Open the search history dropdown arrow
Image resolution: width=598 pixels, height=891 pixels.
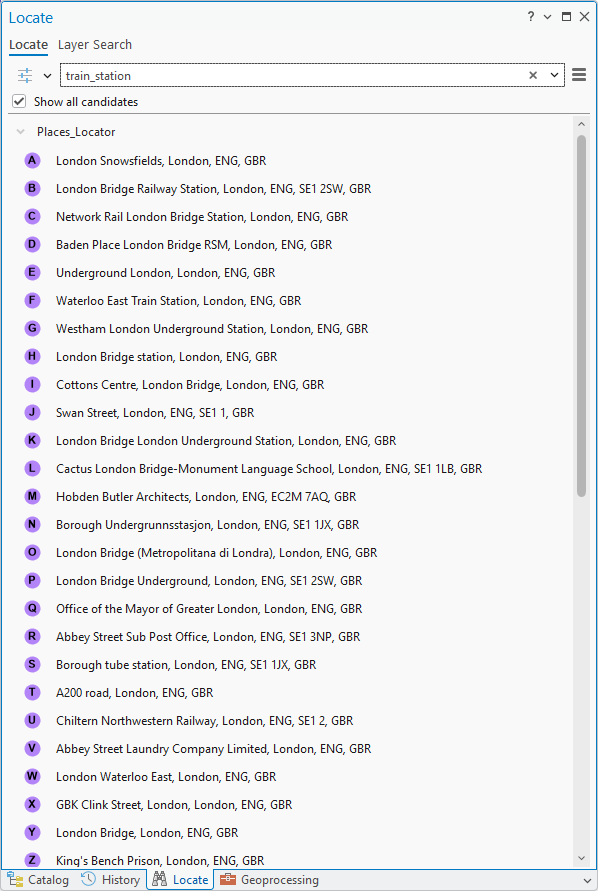point(554,75)
